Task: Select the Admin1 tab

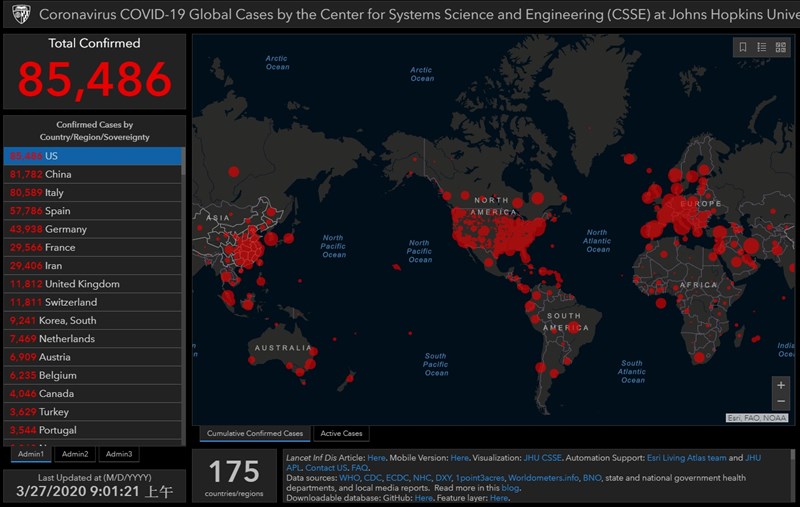Action: pyautogui.click(x=31, y=454)
